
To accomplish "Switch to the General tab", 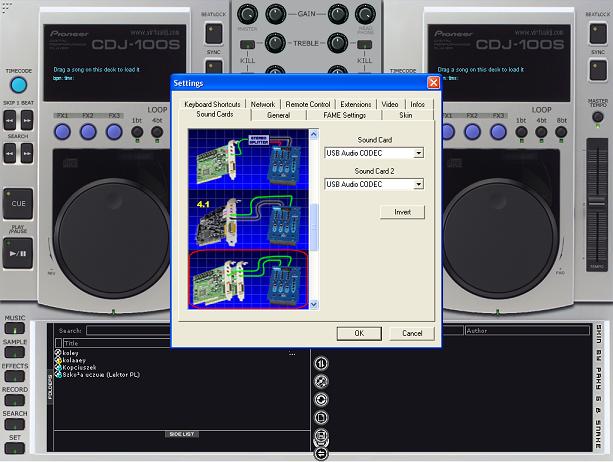I will tap(278, 115).
